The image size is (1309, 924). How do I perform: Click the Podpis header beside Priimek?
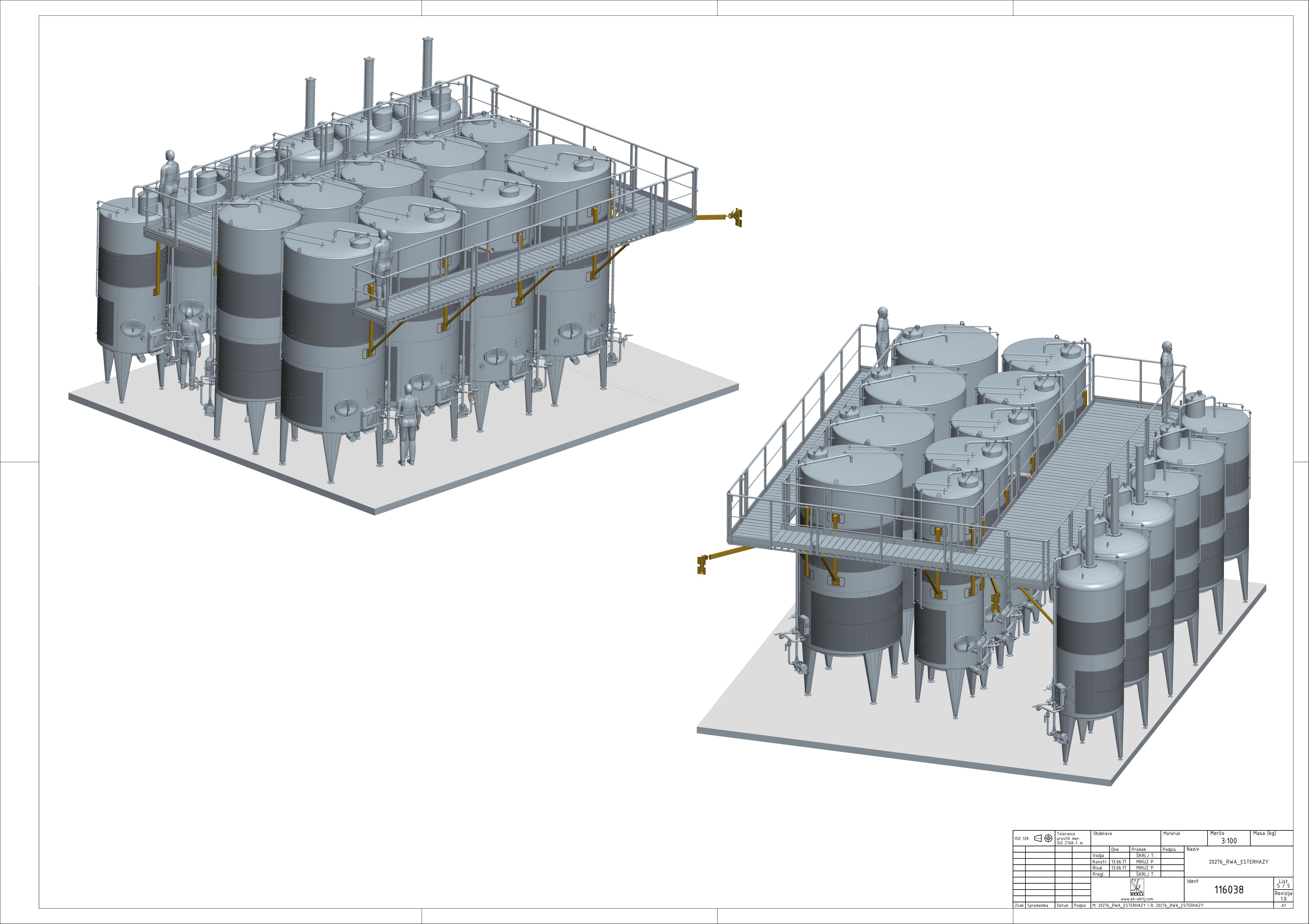pyautogui.click(x=1169, y=849)
